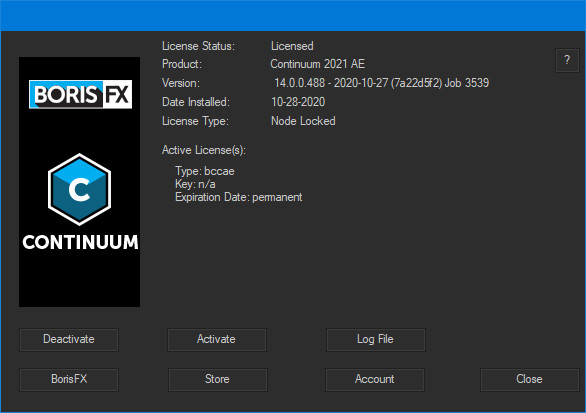Open the Account page button

(375, 379)
